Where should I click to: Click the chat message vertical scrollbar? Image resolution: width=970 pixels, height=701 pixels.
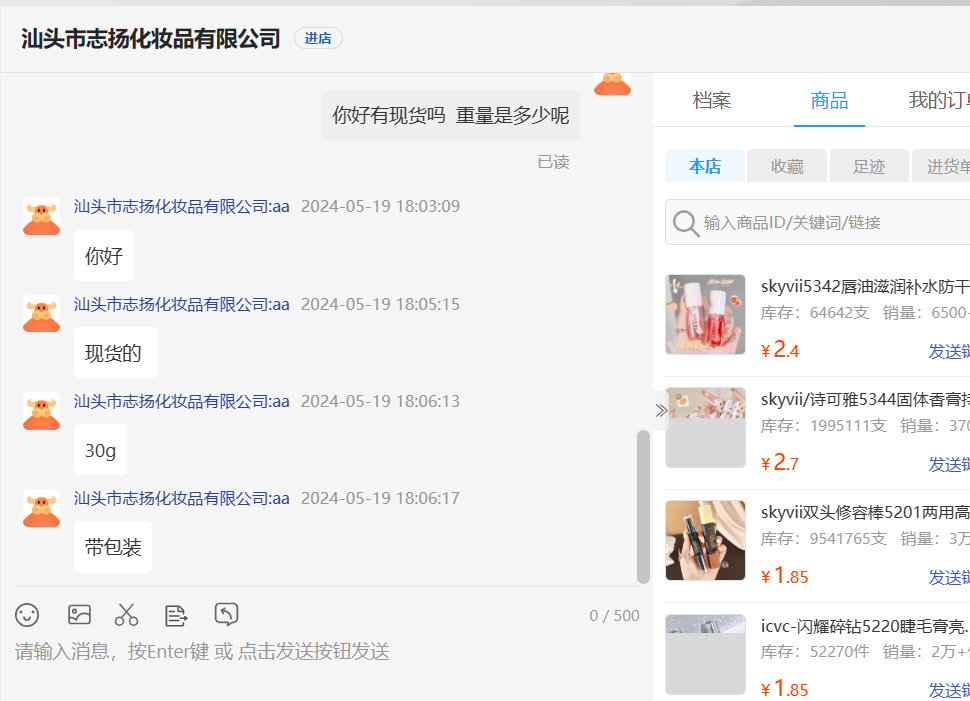tap(643, 505)
